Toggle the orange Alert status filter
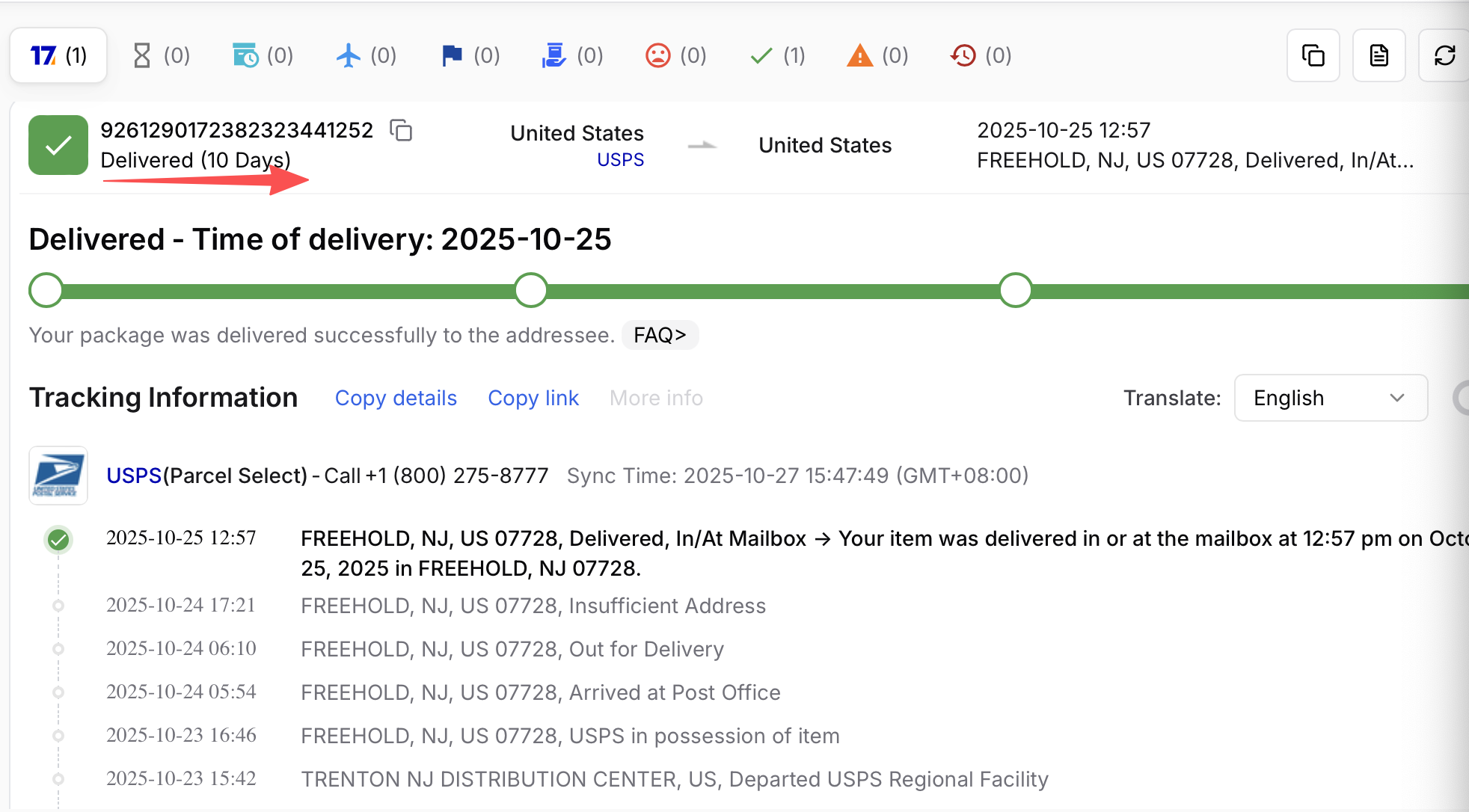 tap(859, 55)
